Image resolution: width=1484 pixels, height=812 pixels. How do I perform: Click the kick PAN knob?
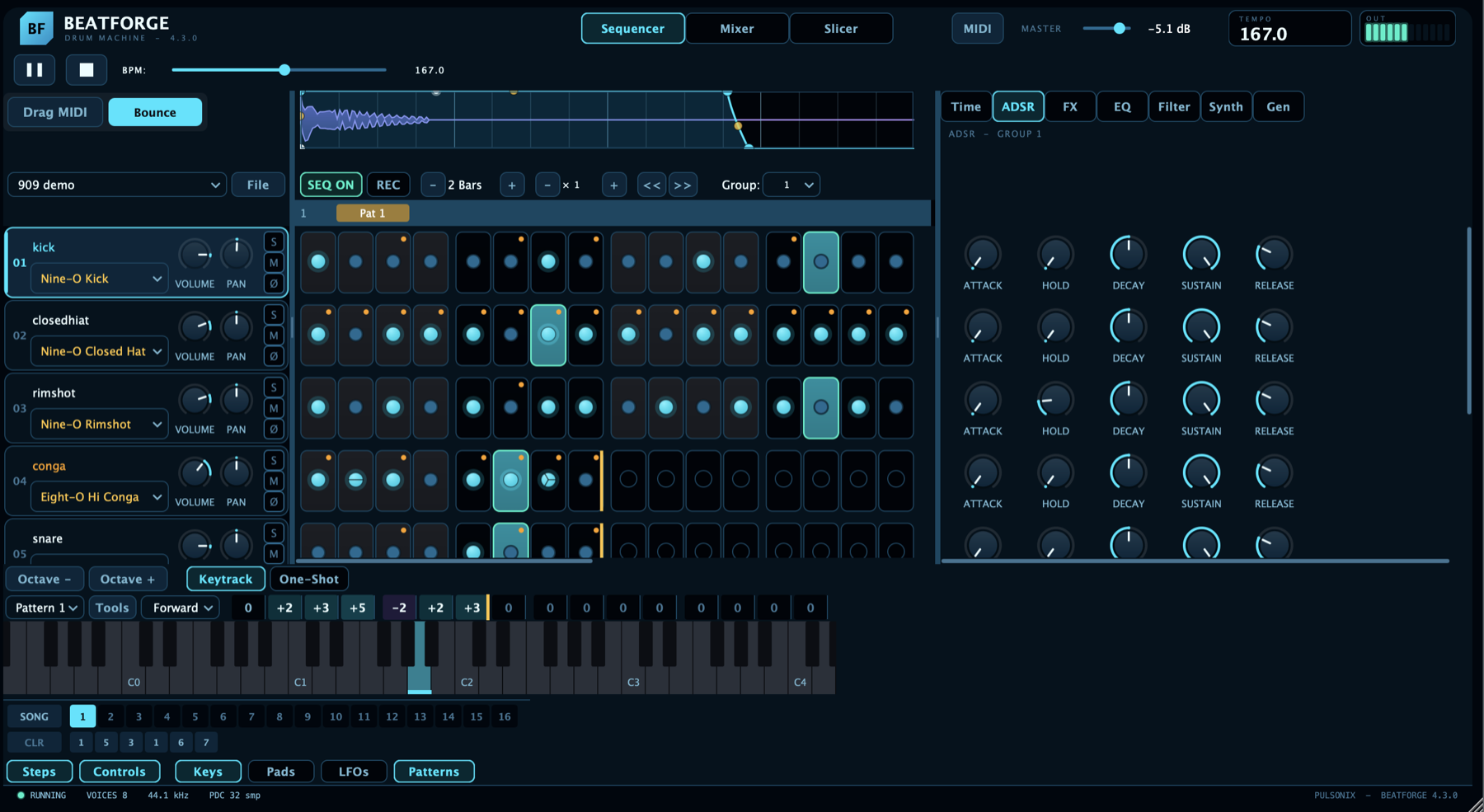coord(237,255)
